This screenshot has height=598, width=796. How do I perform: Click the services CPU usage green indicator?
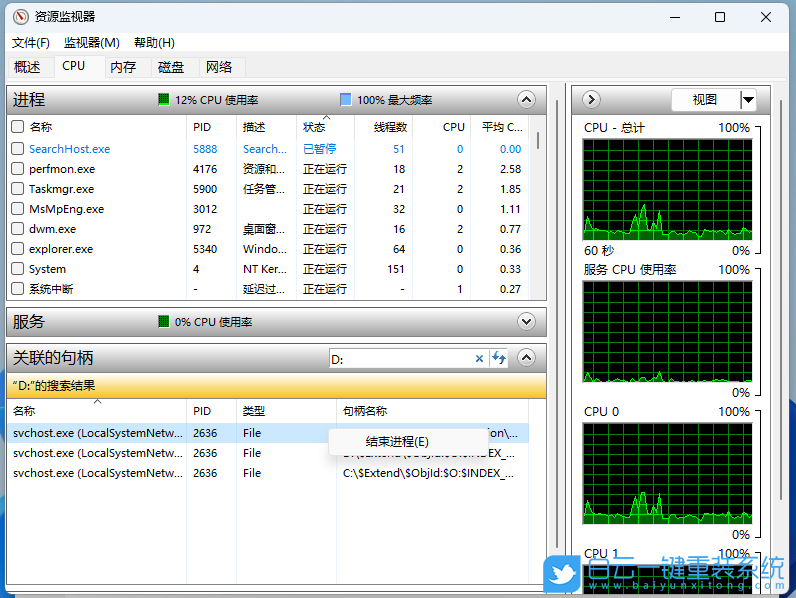point(164,322)
